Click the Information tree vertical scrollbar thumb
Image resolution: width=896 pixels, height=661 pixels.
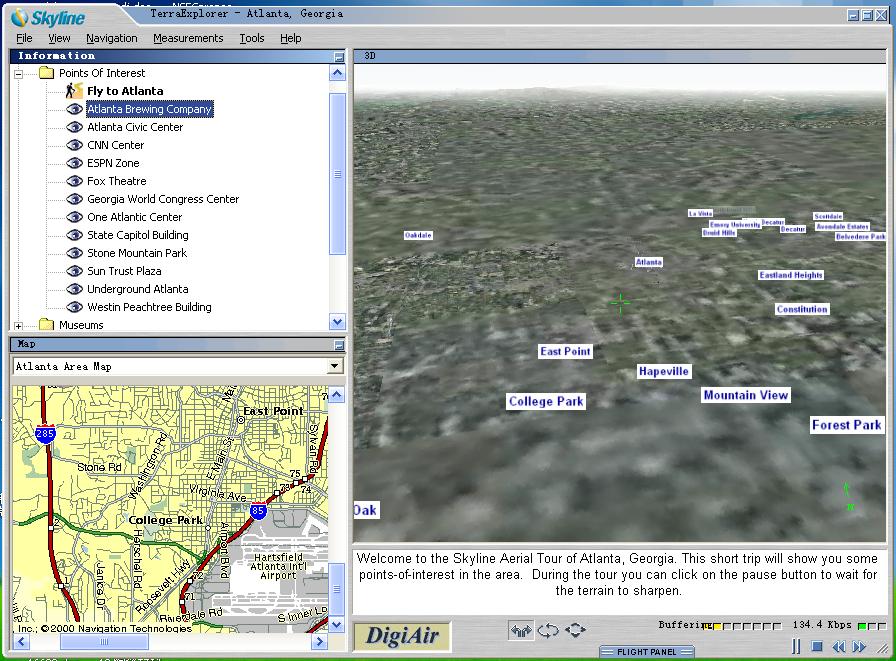coord(338,174)
